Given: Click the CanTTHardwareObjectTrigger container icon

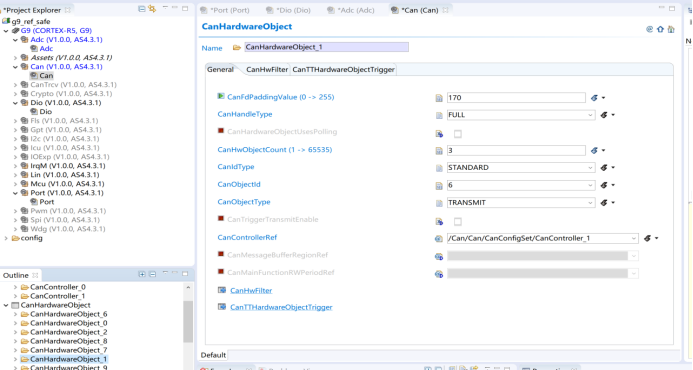Looking at the screenshot, I should pyautogui.click(x=222, y=307).
